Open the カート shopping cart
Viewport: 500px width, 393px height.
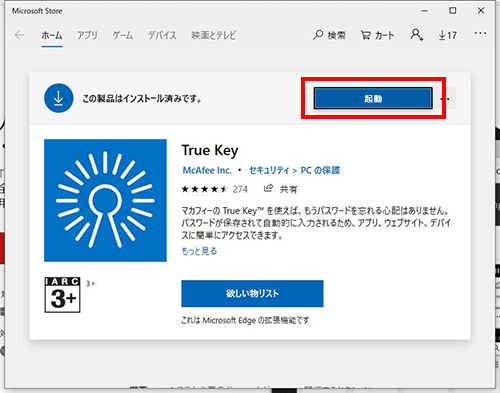click(377, 35)
